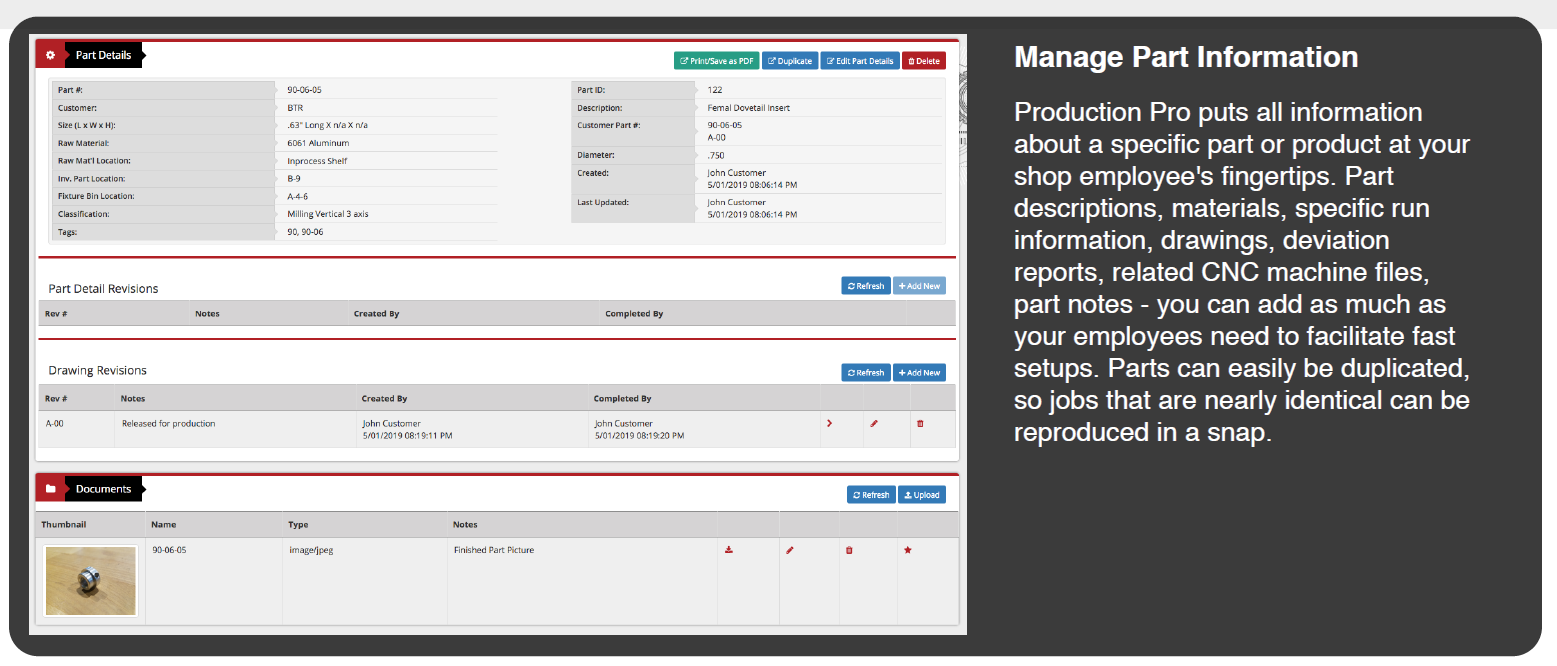Click the Created By timestamp 08:19:11 PM
The width and height of the screenshot is (1557, 666).
coord(407,436)
